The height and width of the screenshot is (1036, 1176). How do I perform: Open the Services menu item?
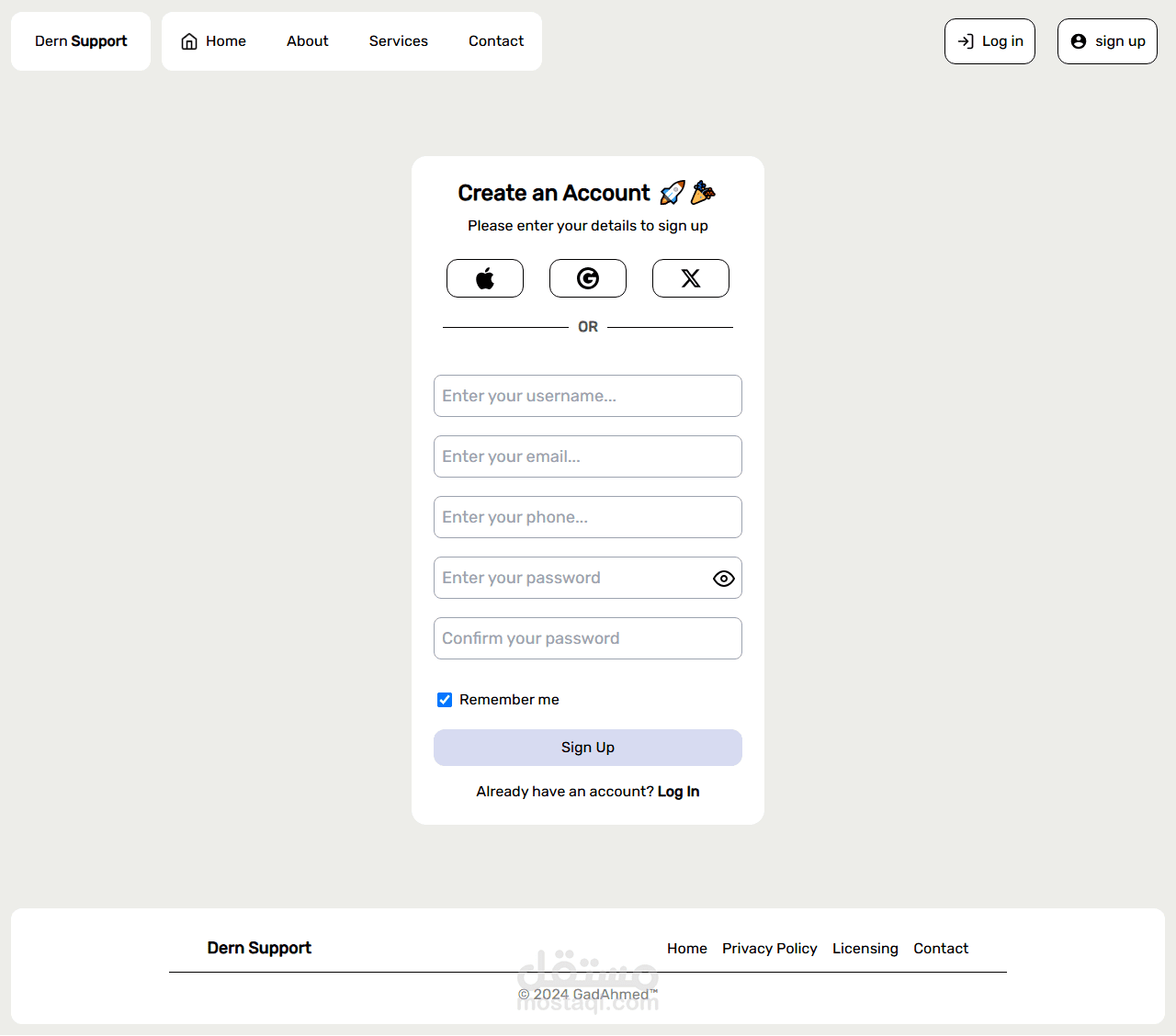[399, 41]
